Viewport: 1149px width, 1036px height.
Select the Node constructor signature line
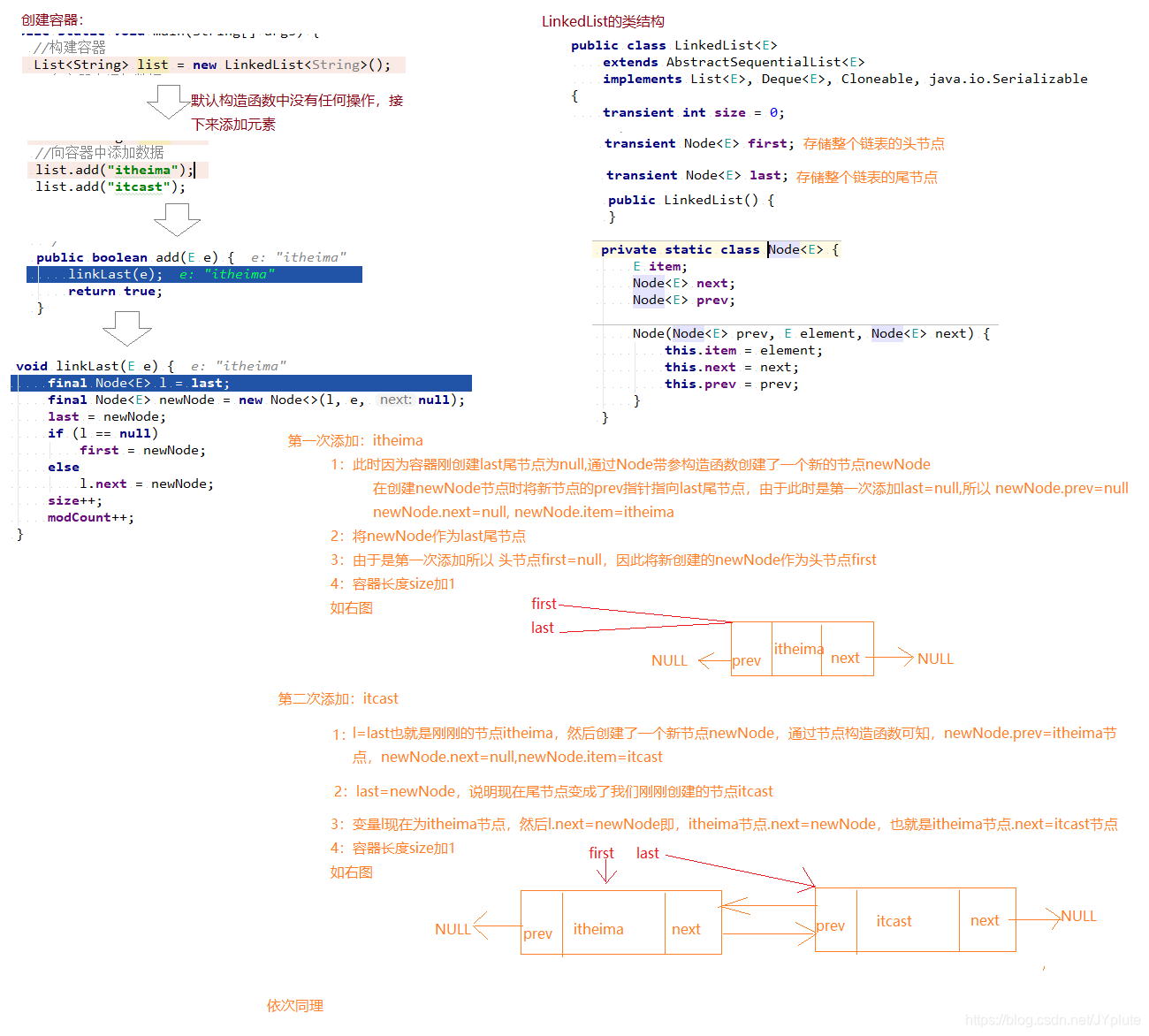pos(811,333)
